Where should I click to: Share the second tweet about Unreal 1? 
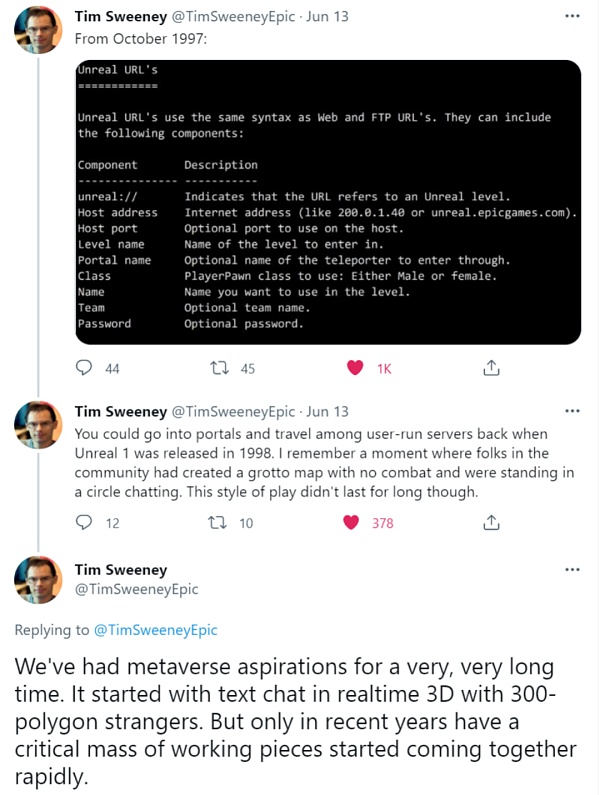tap(491, 522)
